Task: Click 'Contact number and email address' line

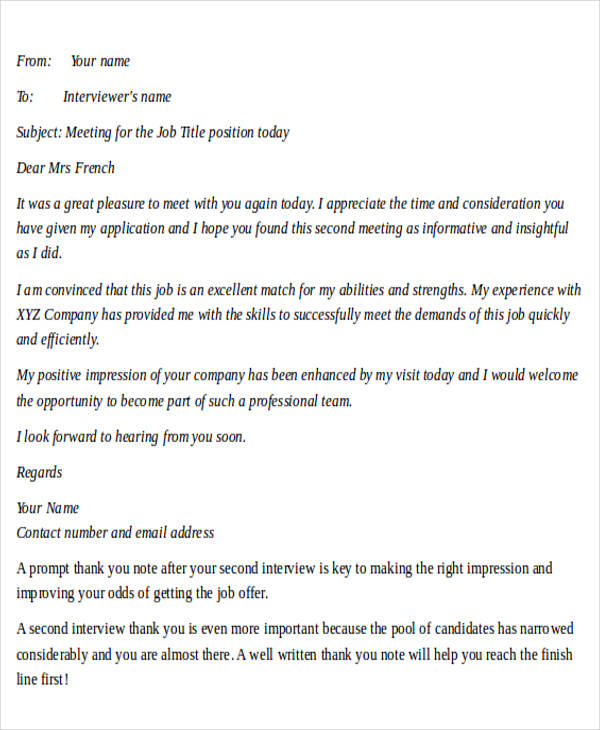Action: [115, 533]
